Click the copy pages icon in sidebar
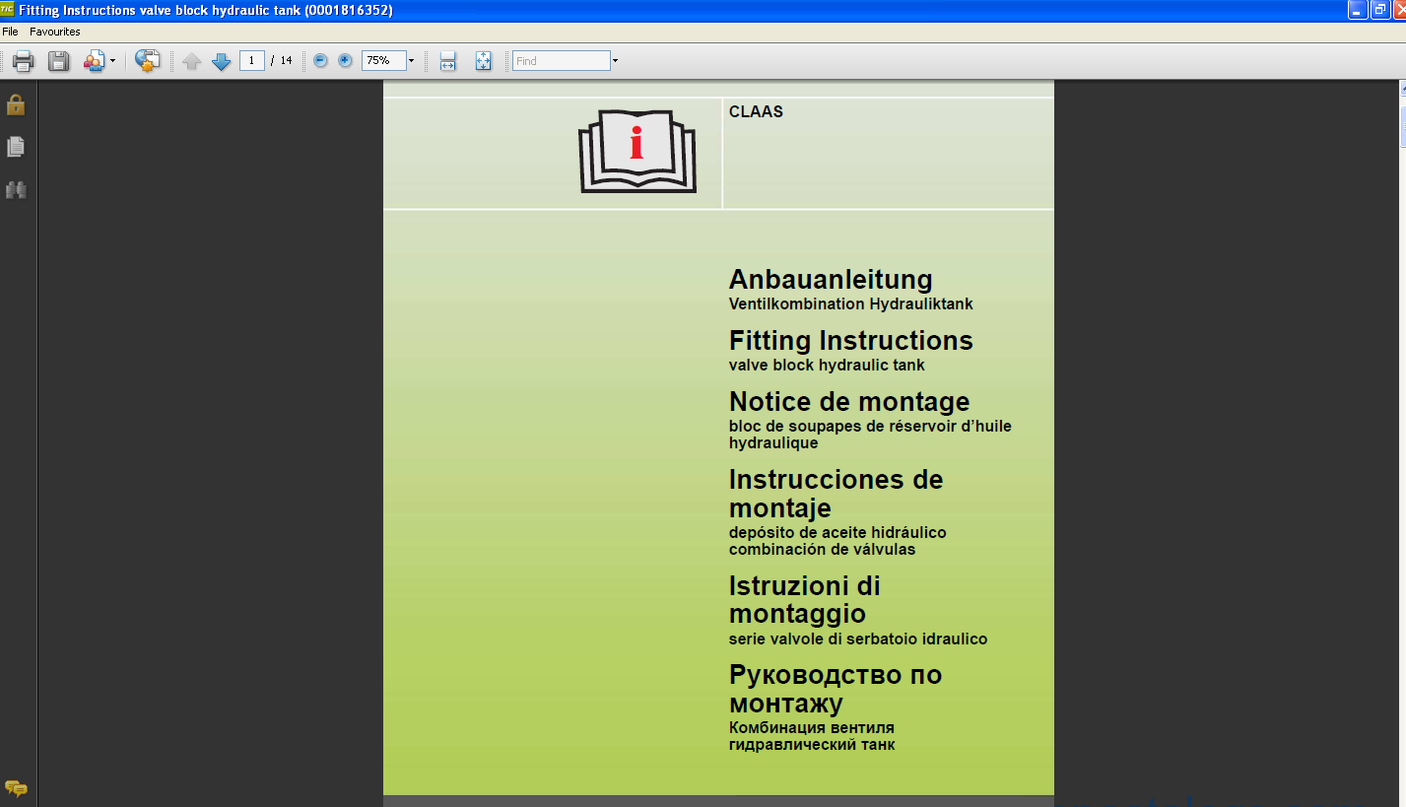The width and height of the screenshot is (1406, 807). (16, 146)
